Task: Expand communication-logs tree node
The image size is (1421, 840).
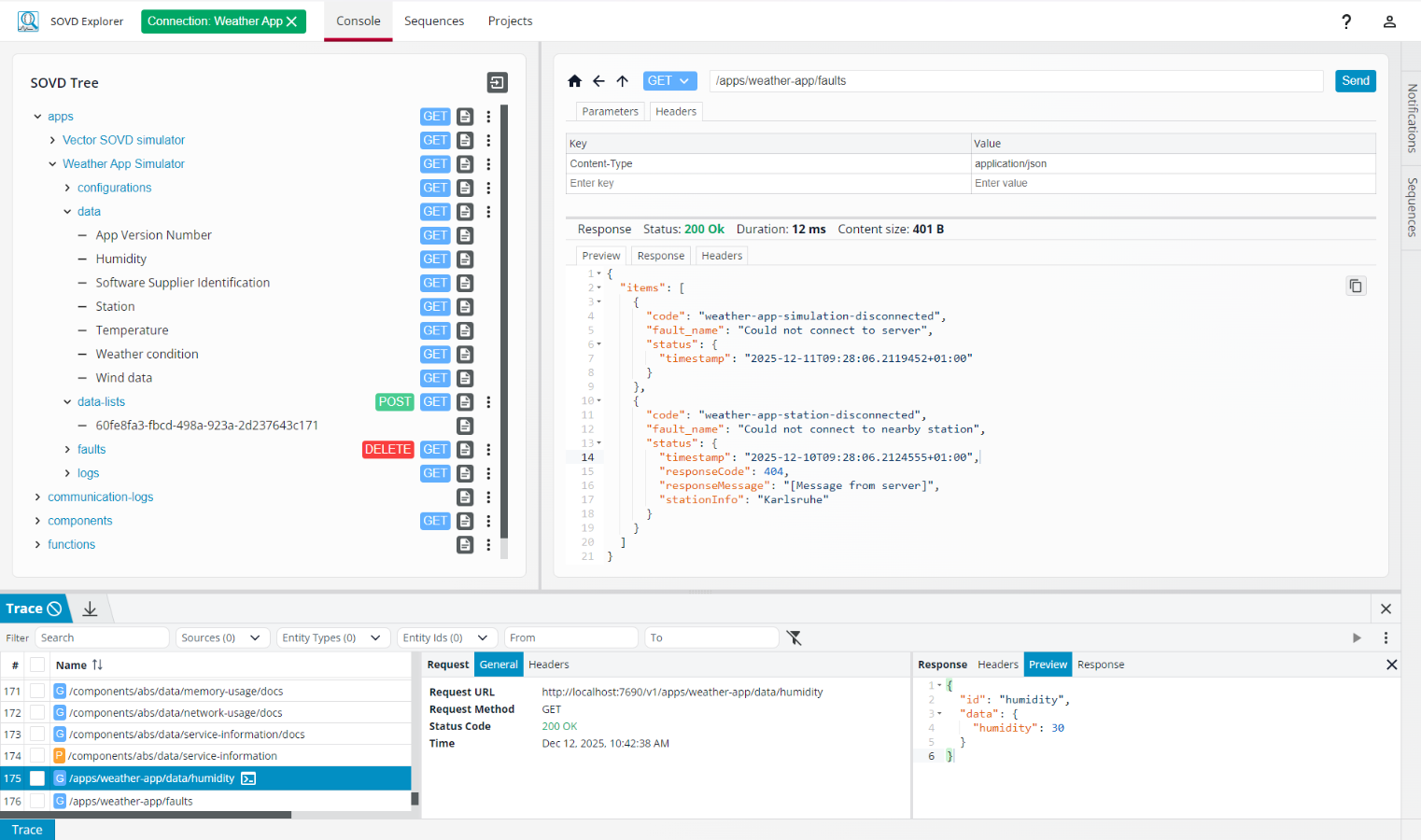Action: point(37,497)
